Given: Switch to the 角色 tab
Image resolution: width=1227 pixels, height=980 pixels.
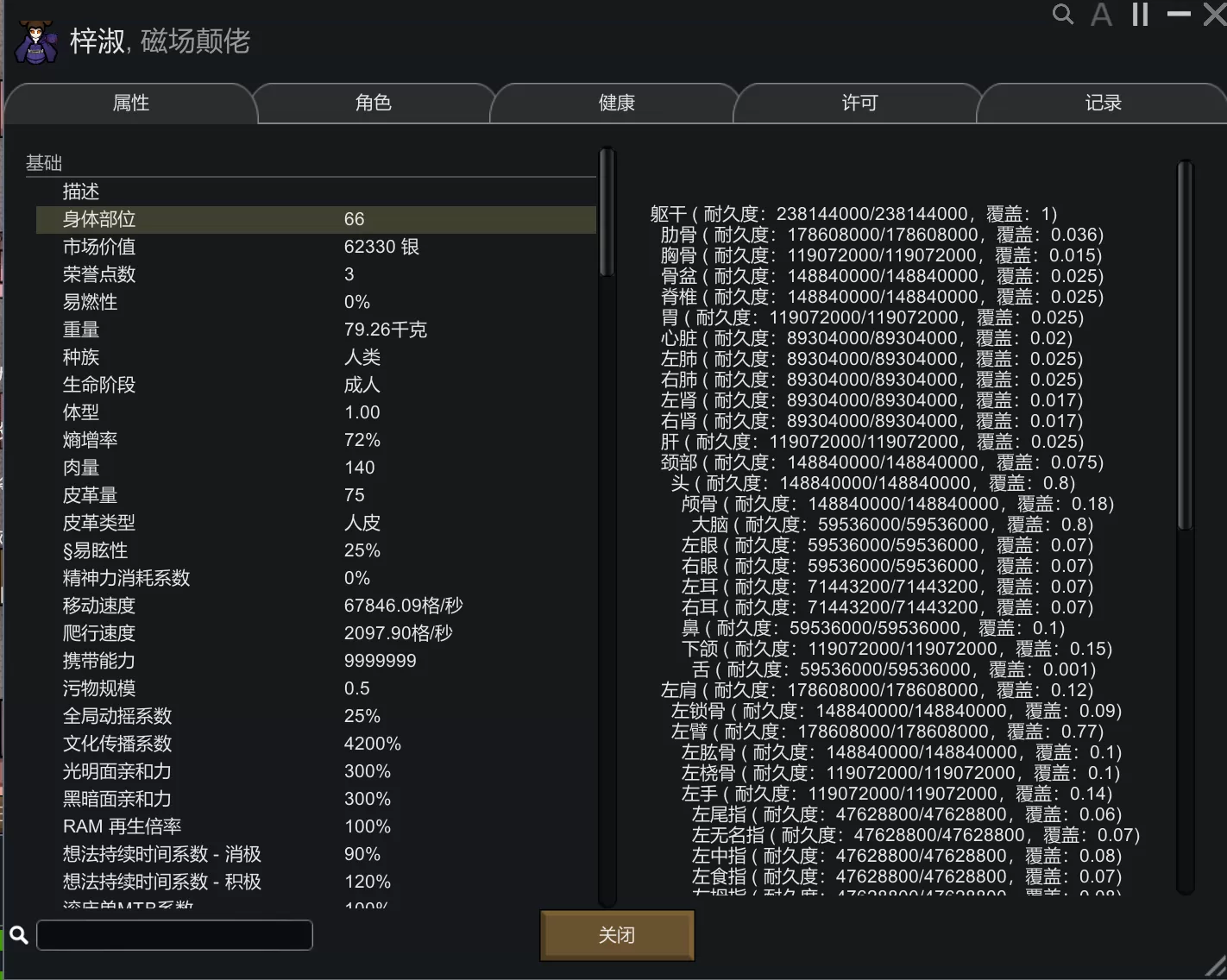Looking at the screenshot, I should click(373, 104).
